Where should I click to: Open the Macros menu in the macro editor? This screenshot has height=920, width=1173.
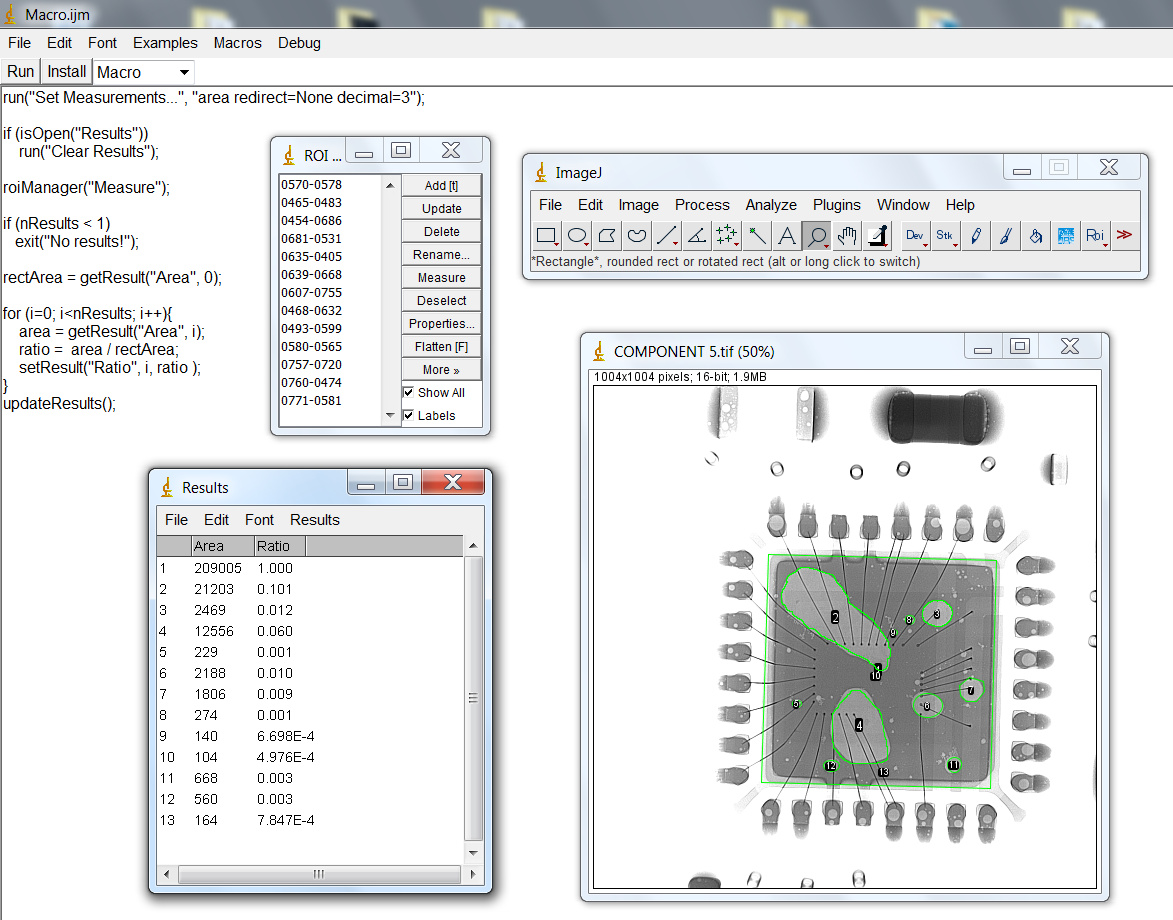point(237,43)
